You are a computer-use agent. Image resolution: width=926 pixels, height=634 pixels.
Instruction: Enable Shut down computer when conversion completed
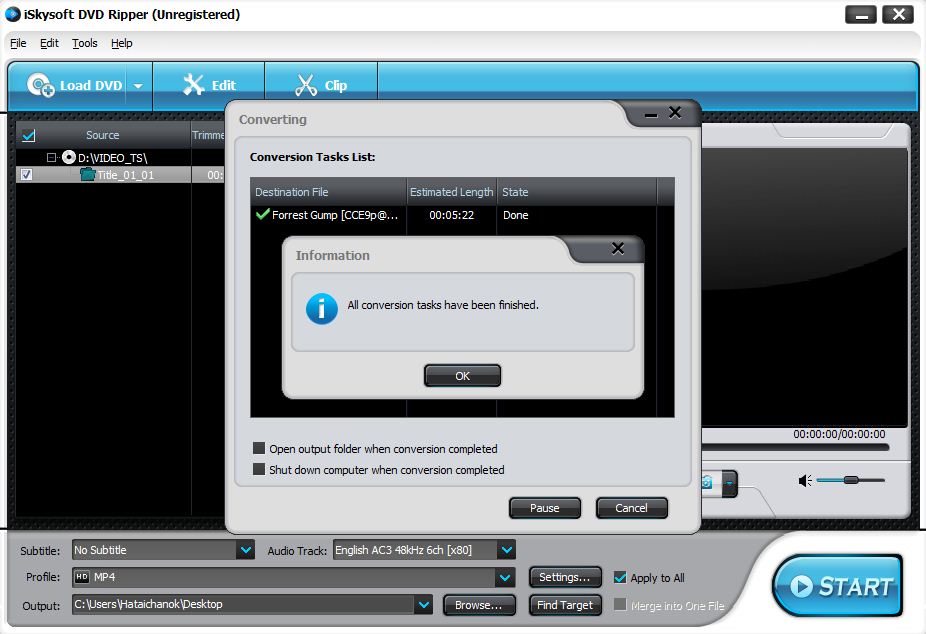[x=259, y=469]
